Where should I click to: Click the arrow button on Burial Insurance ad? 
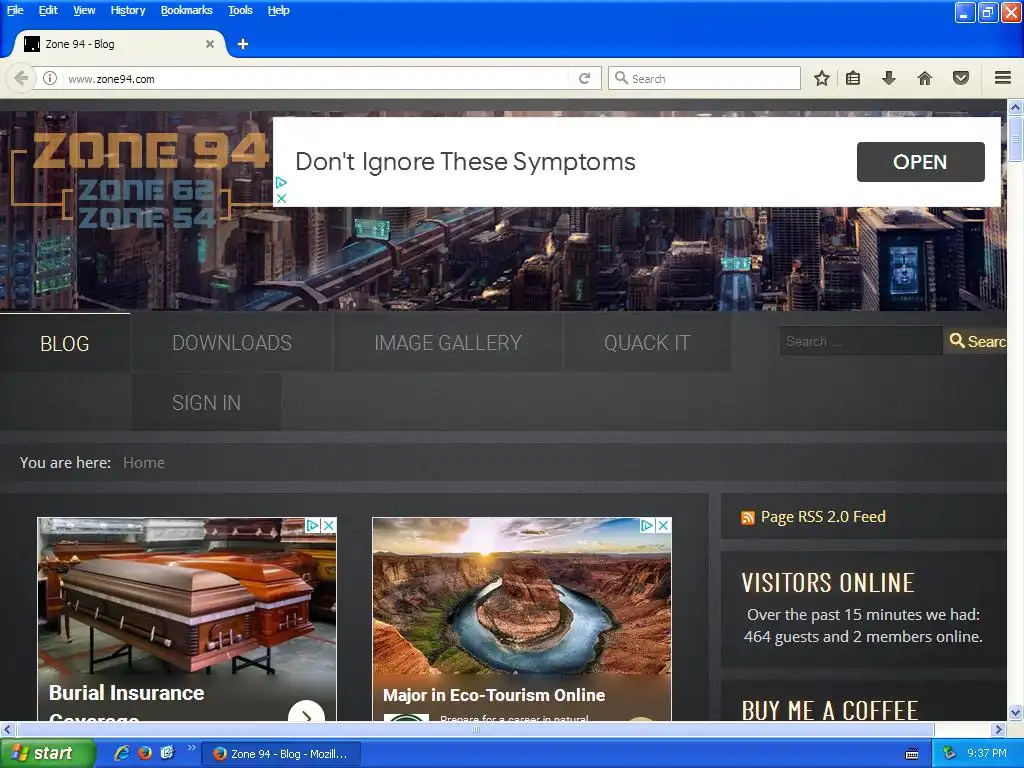pos(306,712)
